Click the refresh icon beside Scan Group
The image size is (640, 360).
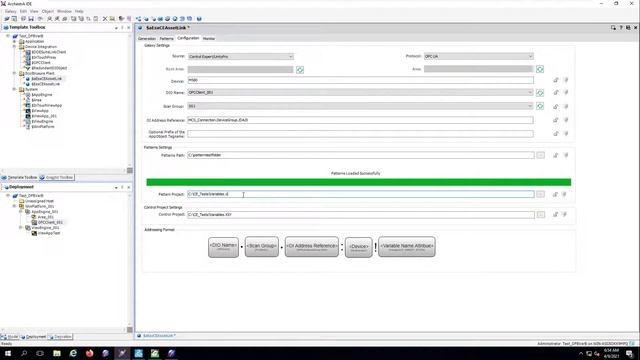pyautogui.click(x=540, y=106)
